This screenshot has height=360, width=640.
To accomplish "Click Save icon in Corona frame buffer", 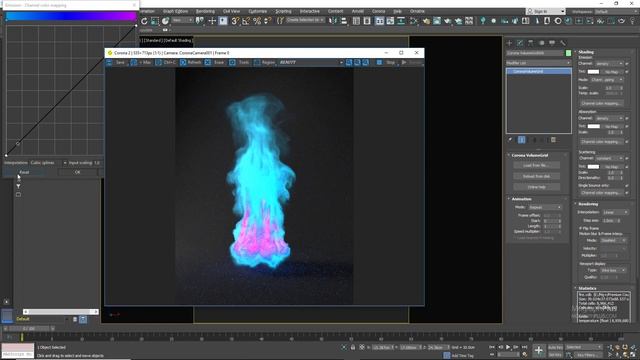I will pyautogui.click(x=109, y=62).
